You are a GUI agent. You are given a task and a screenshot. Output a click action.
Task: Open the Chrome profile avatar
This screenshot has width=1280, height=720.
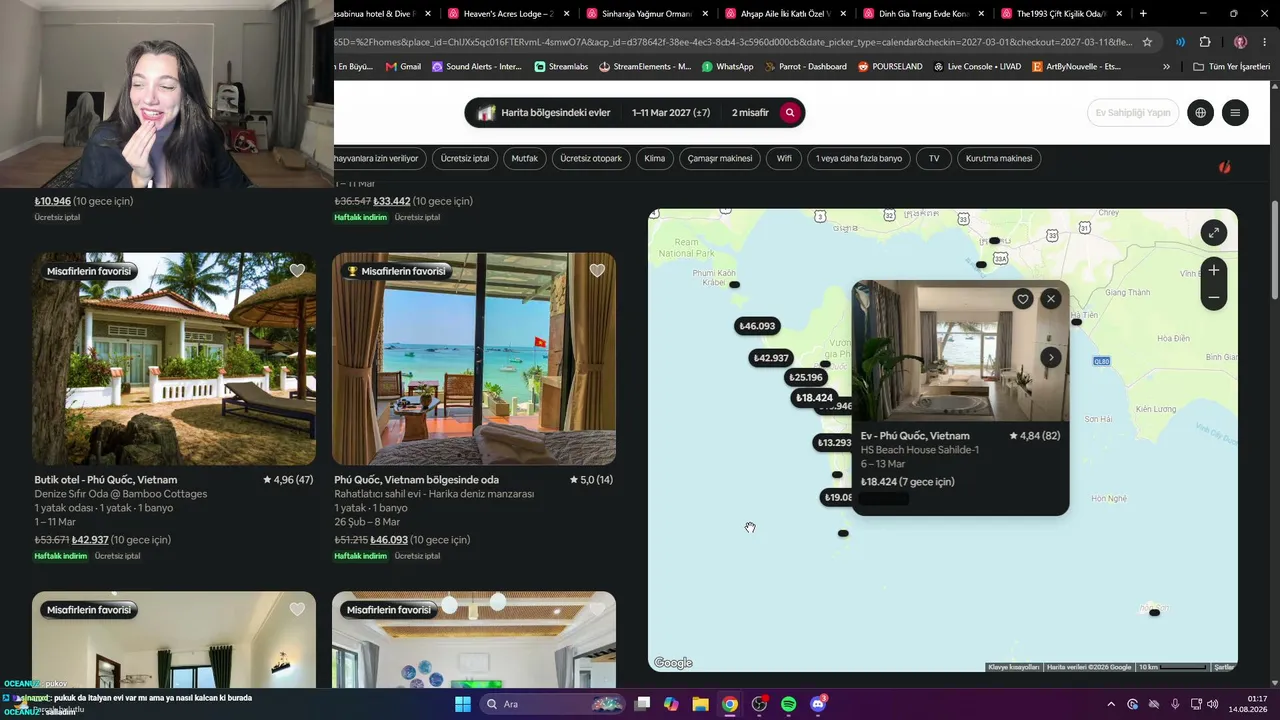(1240, 42)
